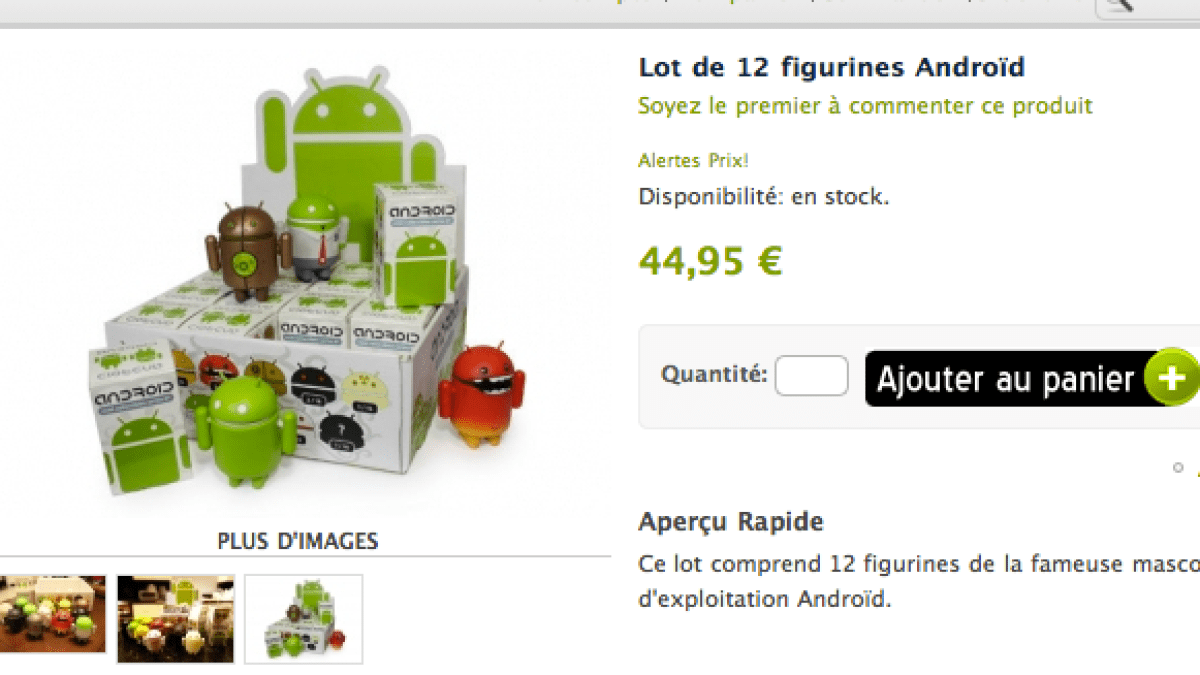Image resolution: width=1200 pixels, height=675 pixels.
Task: Click the 44,95 € price
Action: pyautogui.click(x=710, y=262)
